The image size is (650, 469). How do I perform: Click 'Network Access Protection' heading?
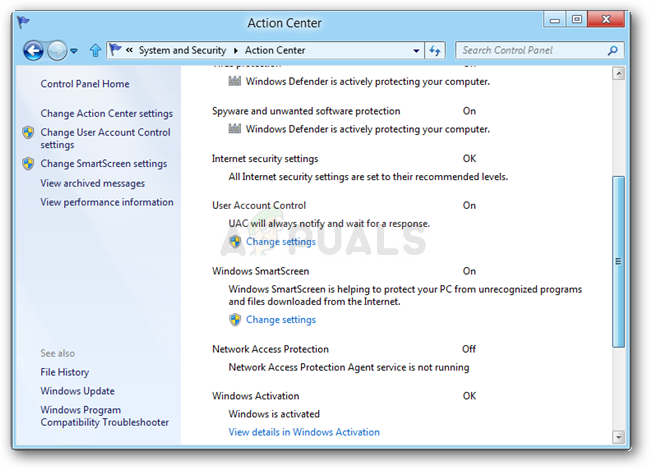(x=270, y=349)
